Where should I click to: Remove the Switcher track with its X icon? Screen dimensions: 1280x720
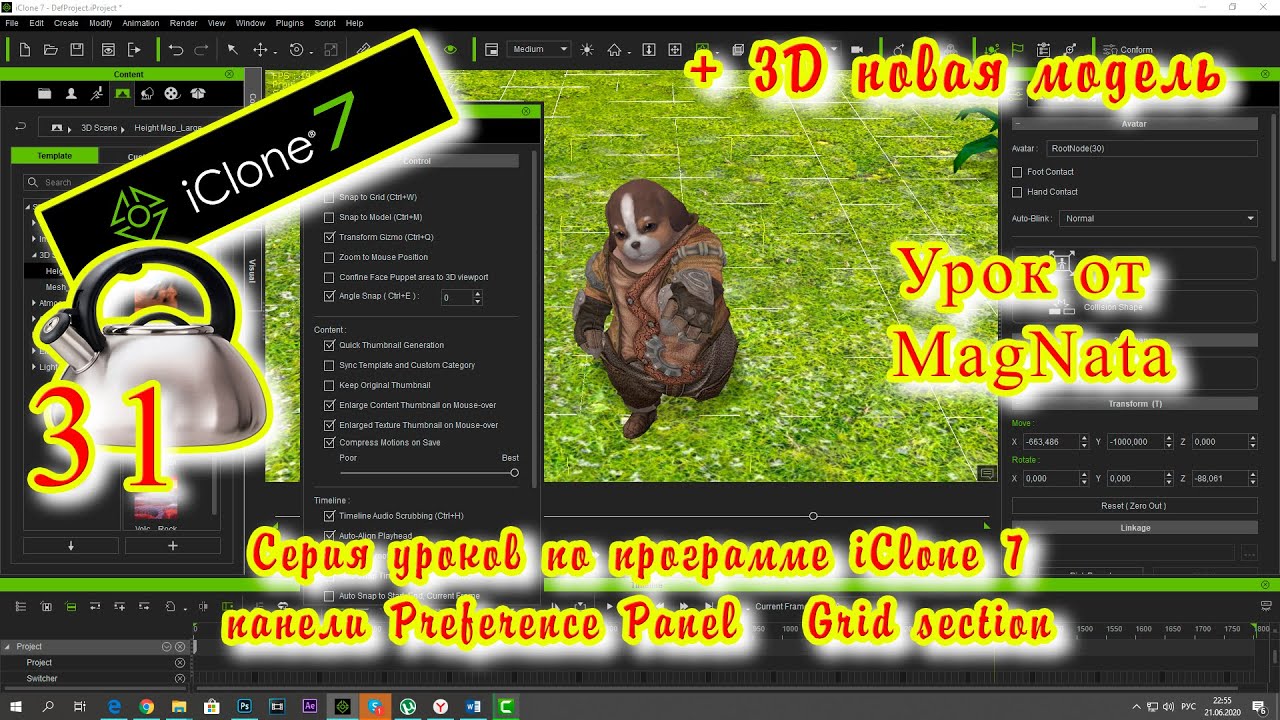pyautogui.click(x=180, y=679)
